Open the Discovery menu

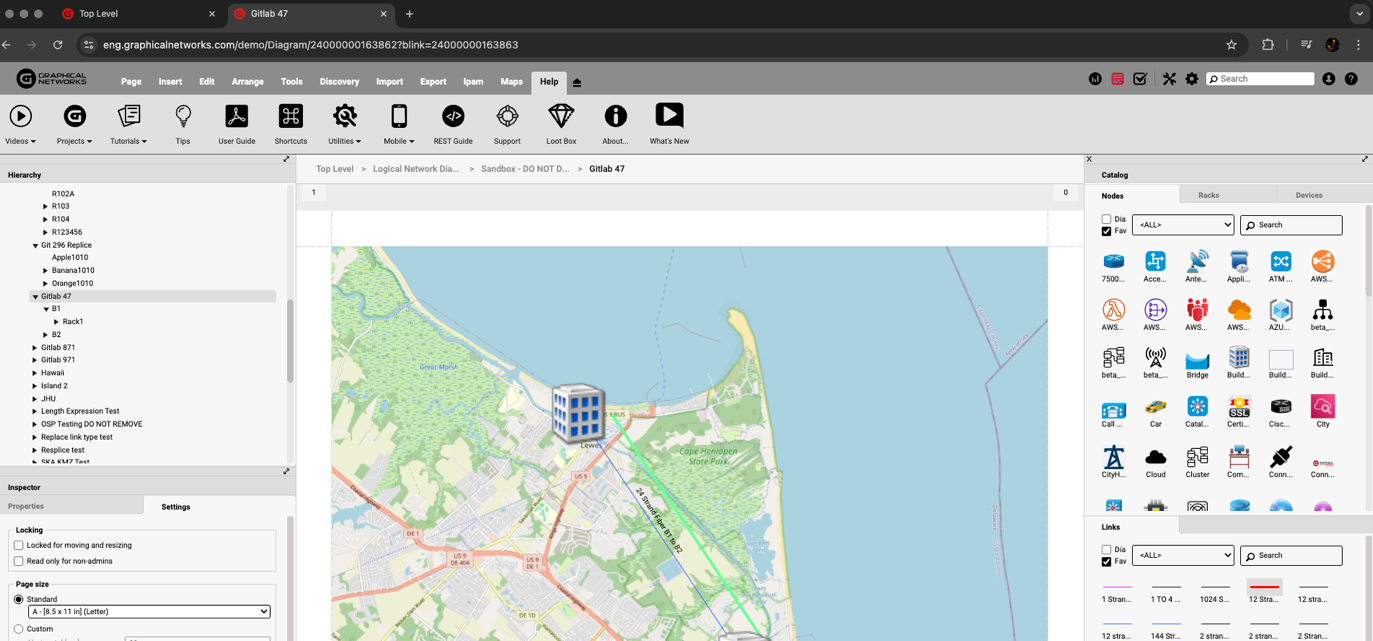point(339,82)
